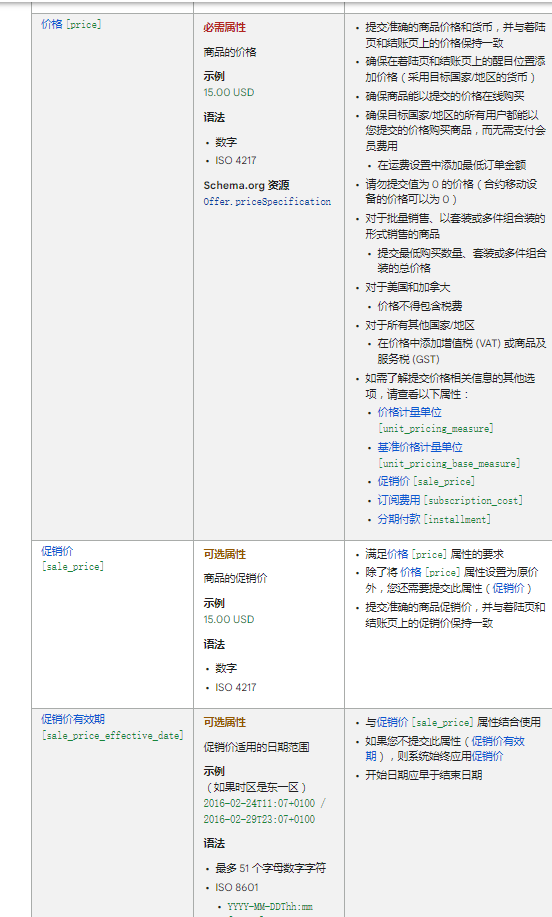
Task: Click 促销价 link in '与促销价 [sale_price] 属性结合使用'
Action: [392, 722]
